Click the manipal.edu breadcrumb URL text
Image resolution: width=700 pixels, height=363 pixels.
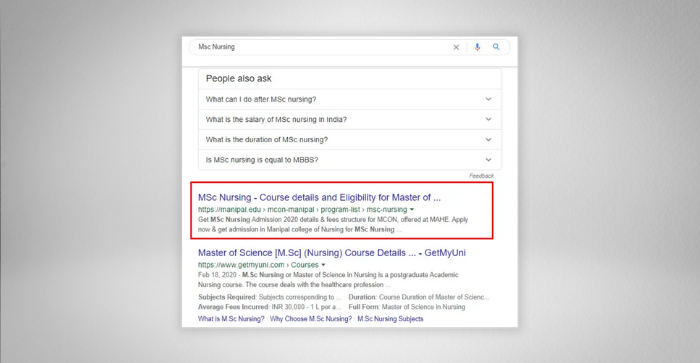303,209
